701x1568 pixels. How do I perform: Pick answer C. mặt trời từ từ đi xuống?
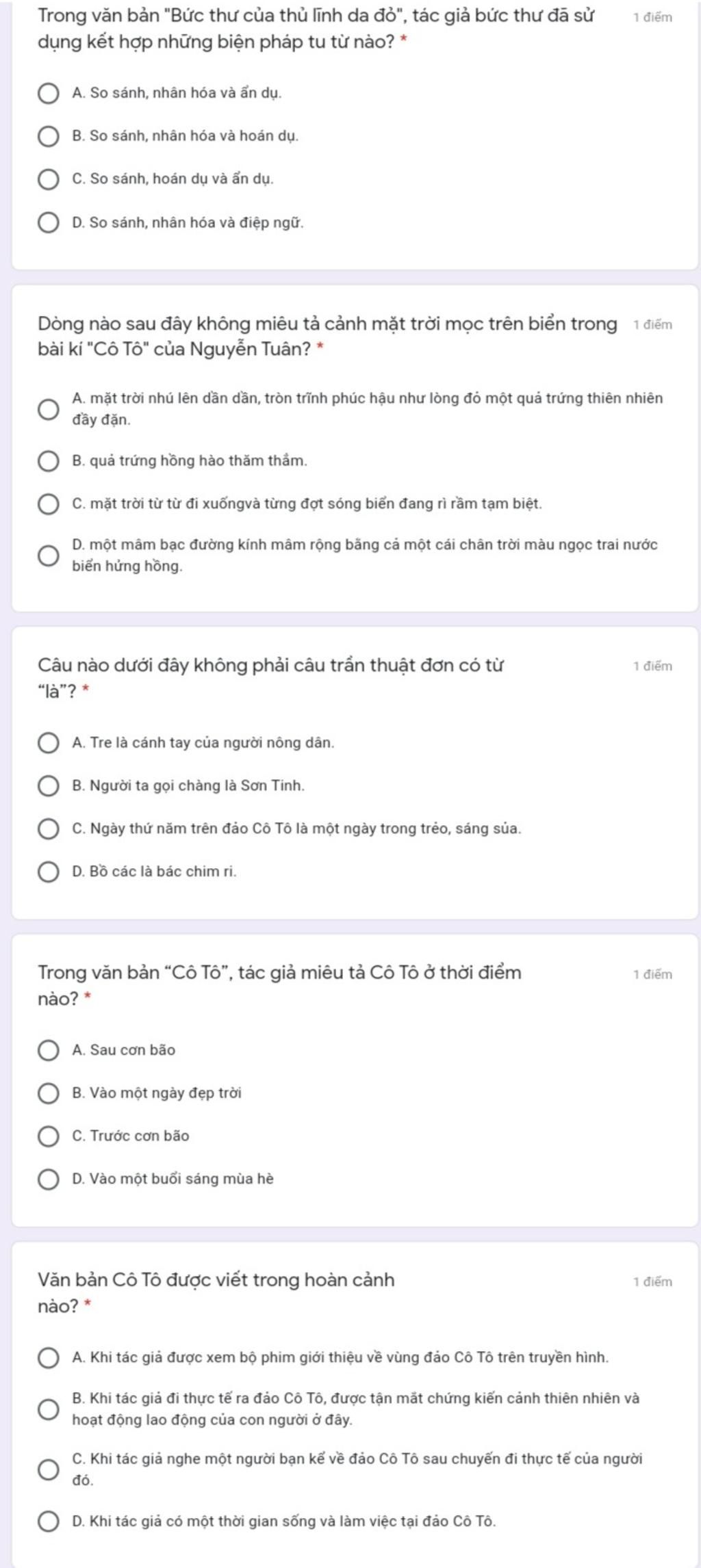pyautogui.click(x=48, y=504)
